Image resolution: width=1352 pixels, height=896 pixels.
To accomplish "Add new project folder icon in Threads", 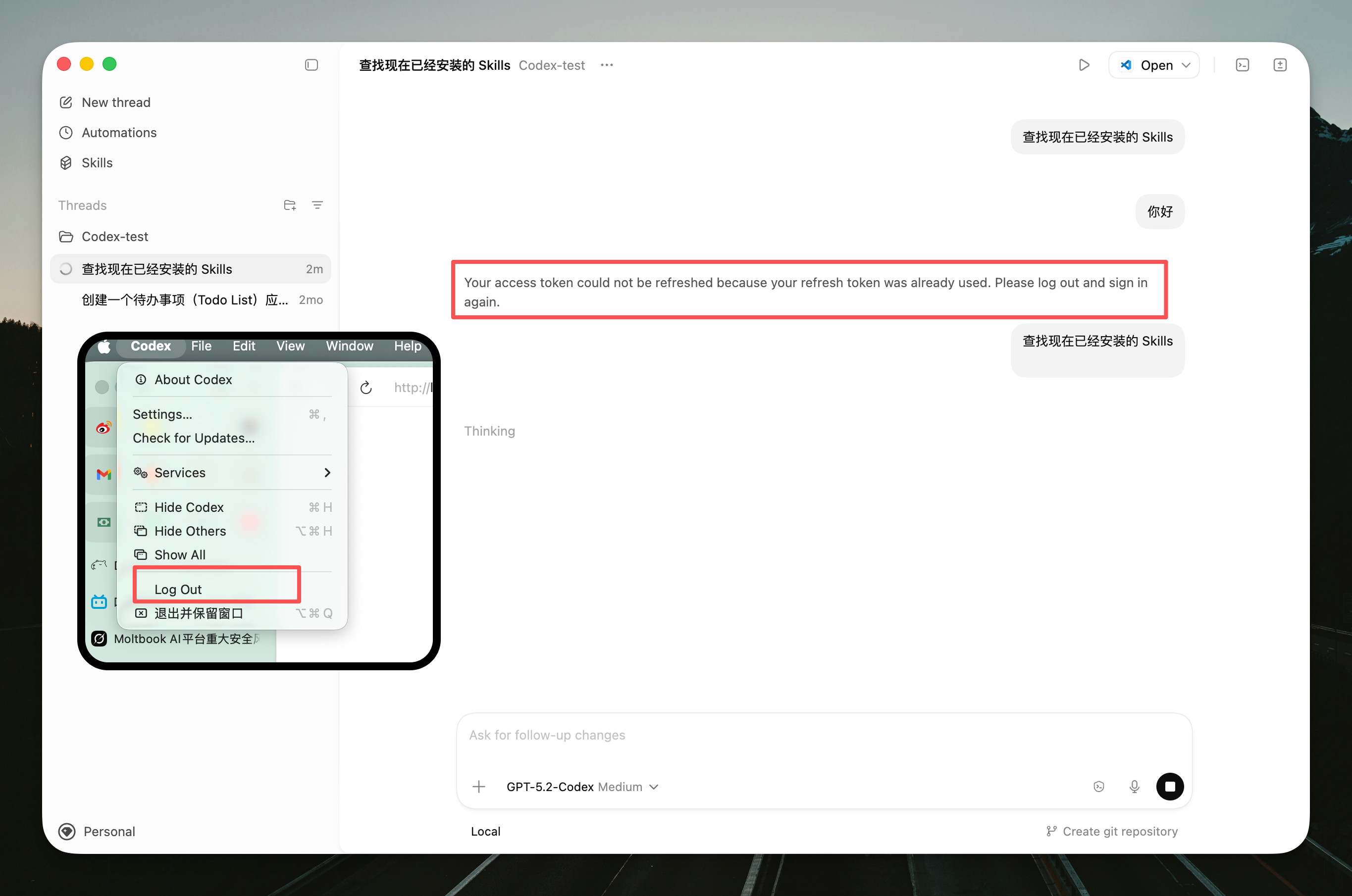I will [290, 205].
